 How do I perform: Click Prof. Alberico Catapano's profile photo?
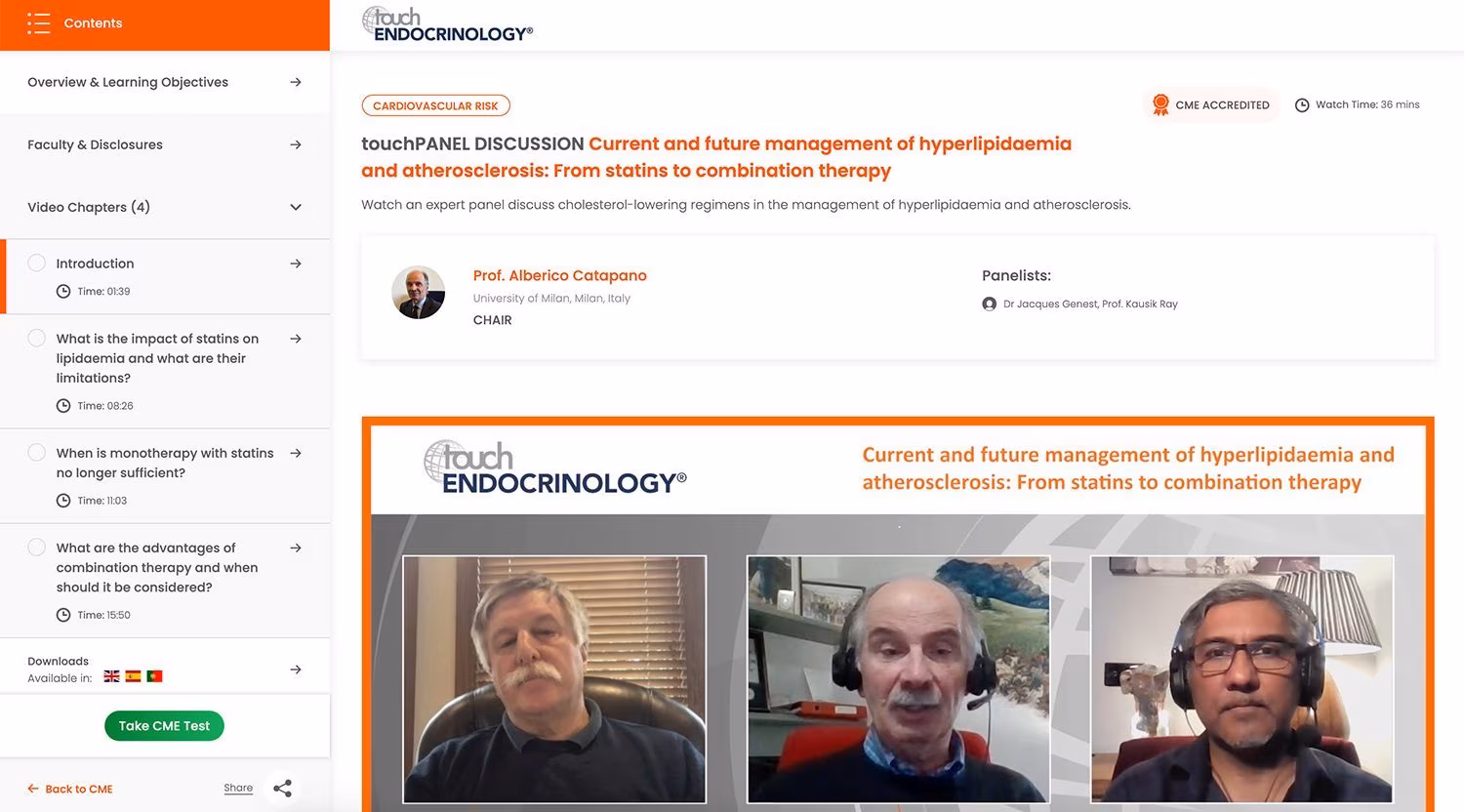[418, 292]
